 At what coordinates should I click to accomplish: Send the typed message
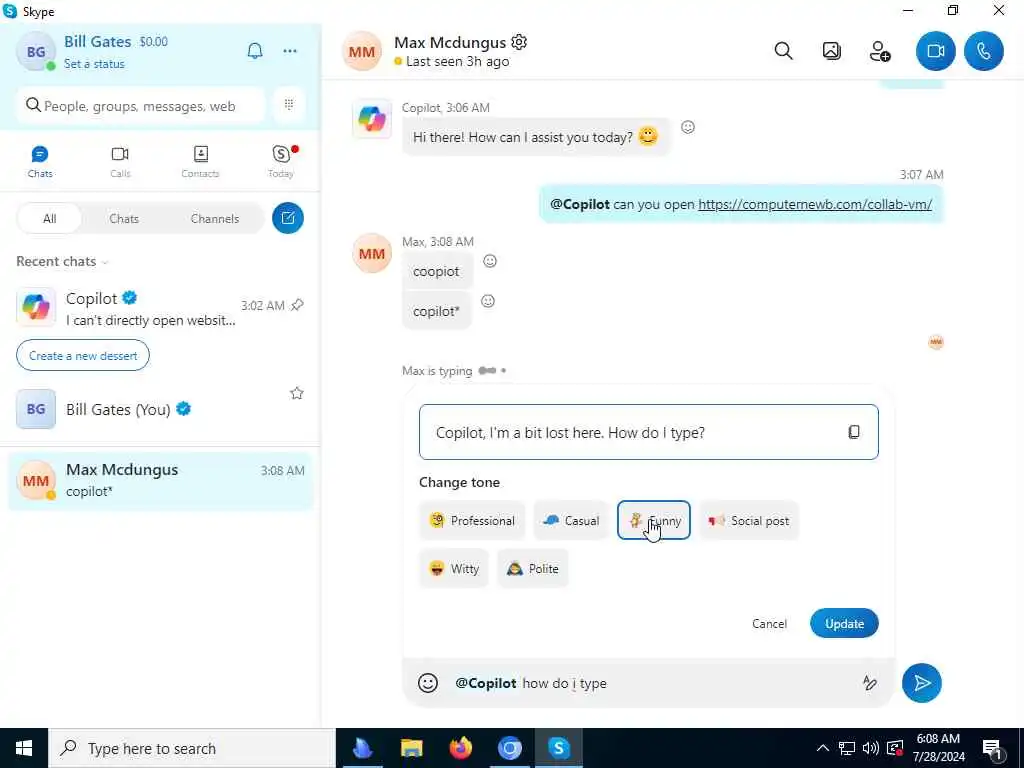point(921,683)
